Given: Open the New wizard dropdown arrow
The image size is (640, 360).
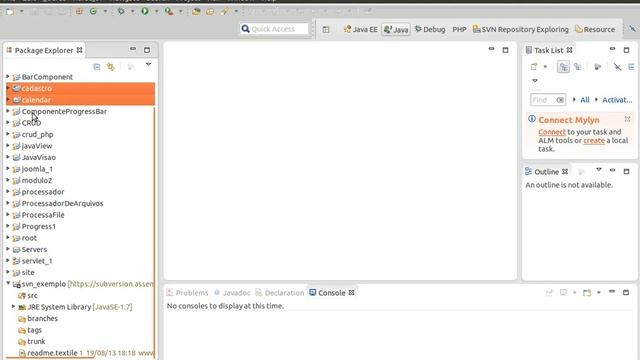Looking at the screenshot, I should [x=22, y=12].
